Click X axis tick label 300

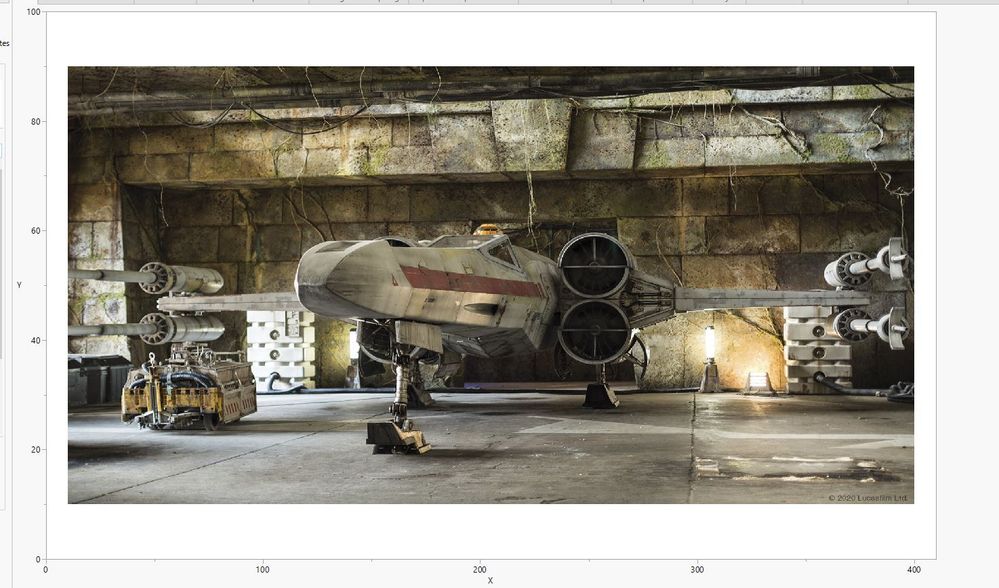click(697, 570)
